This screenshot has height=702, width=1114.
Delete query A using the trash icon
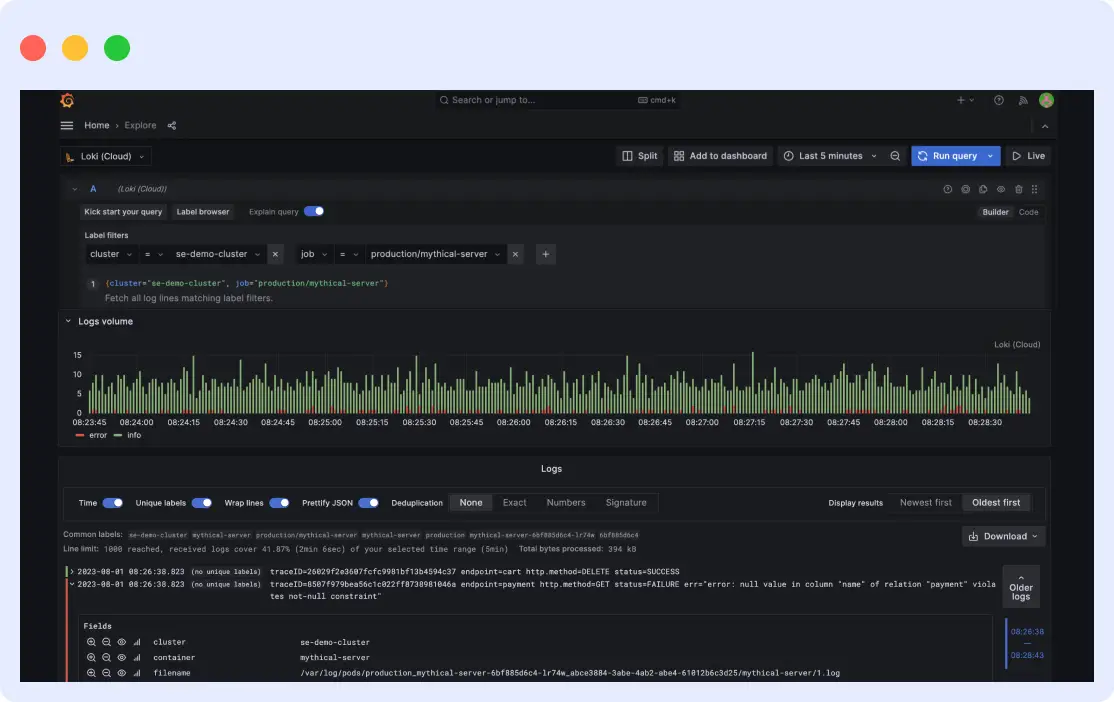(1019, 189)
